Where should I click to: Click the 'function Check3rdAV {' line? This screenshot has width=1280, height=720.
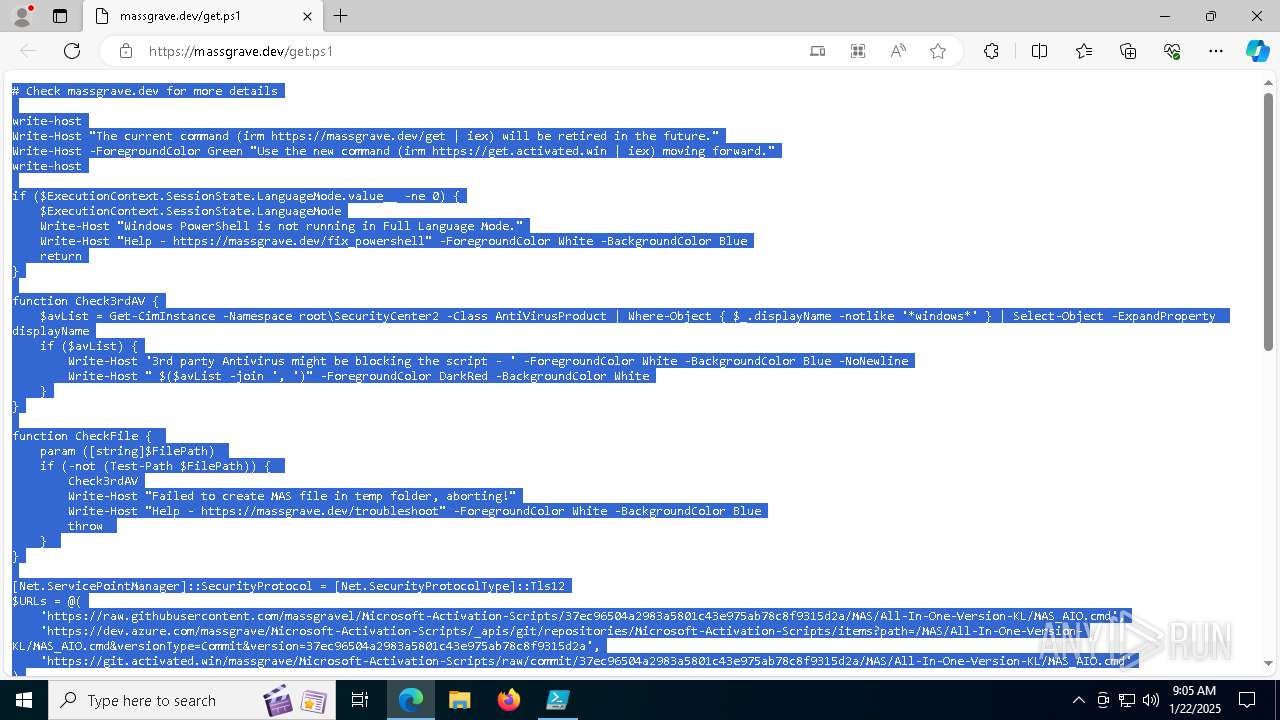click(85, 301)
